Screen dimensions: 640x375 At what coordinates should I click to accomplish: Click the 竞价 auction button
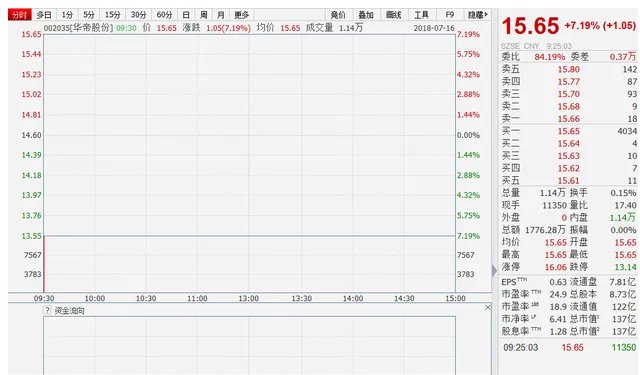click(x=338, y=15)
